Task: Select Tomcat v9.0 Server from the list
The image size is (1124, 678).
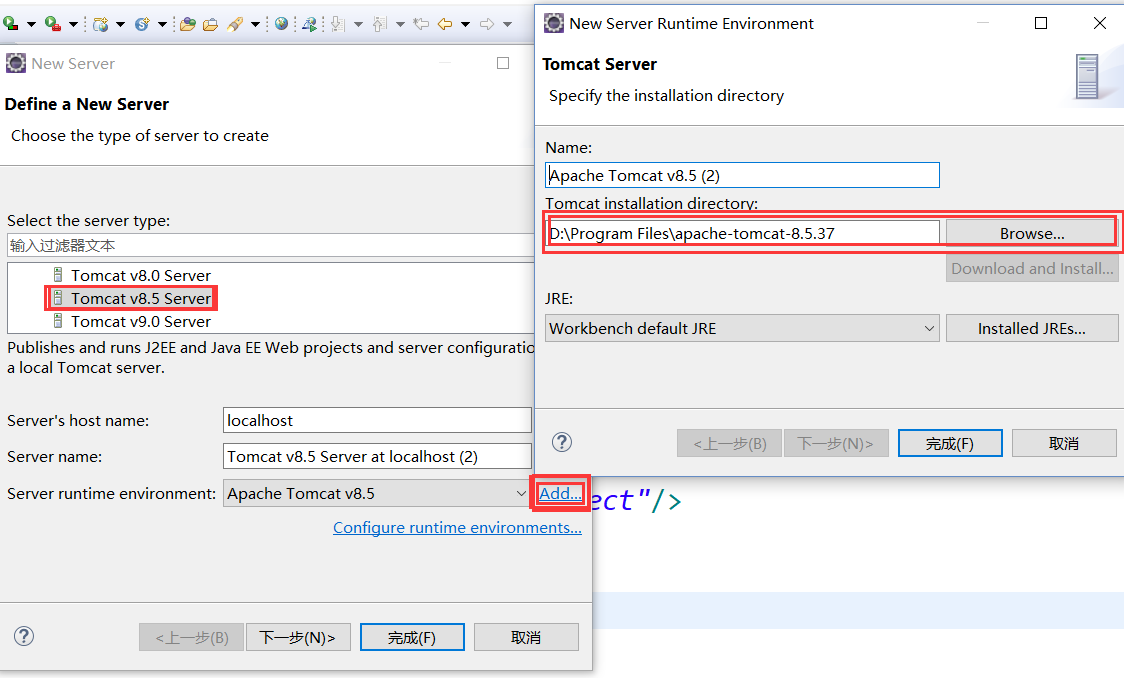Action: tap(140, 321)
